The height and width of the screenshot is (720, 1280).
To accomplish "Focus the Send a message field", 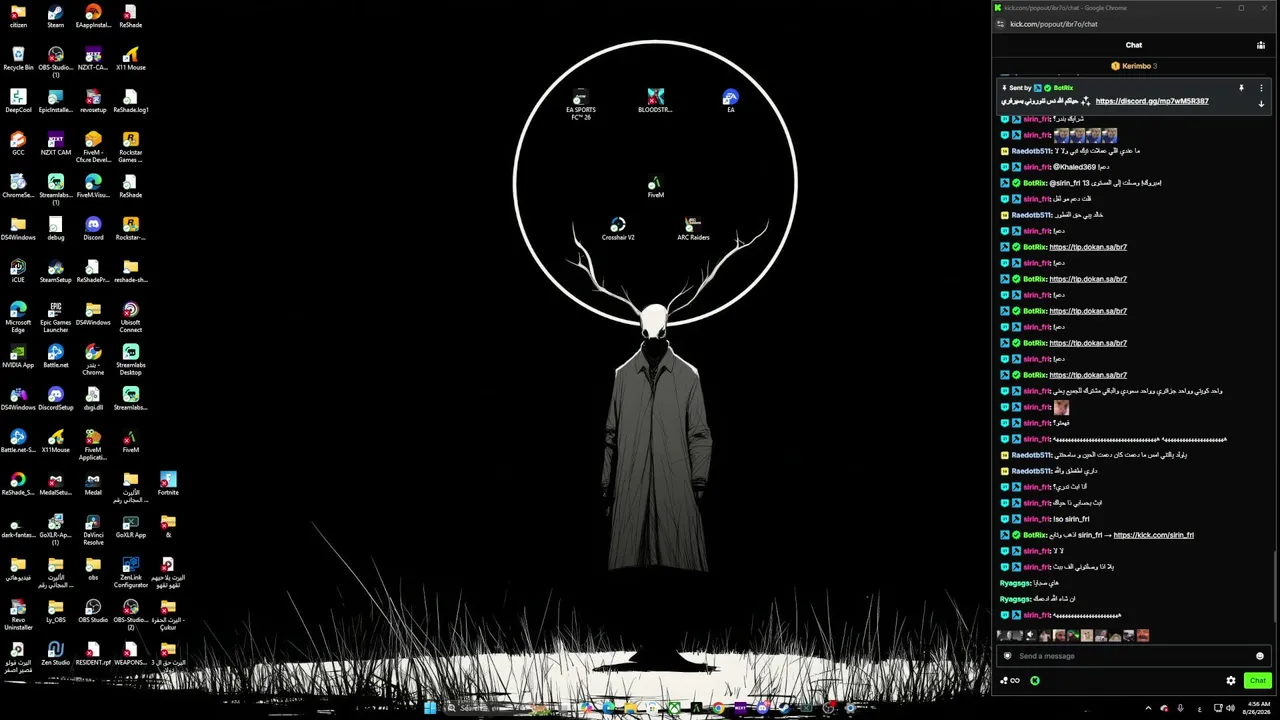I will (1134, 656).
